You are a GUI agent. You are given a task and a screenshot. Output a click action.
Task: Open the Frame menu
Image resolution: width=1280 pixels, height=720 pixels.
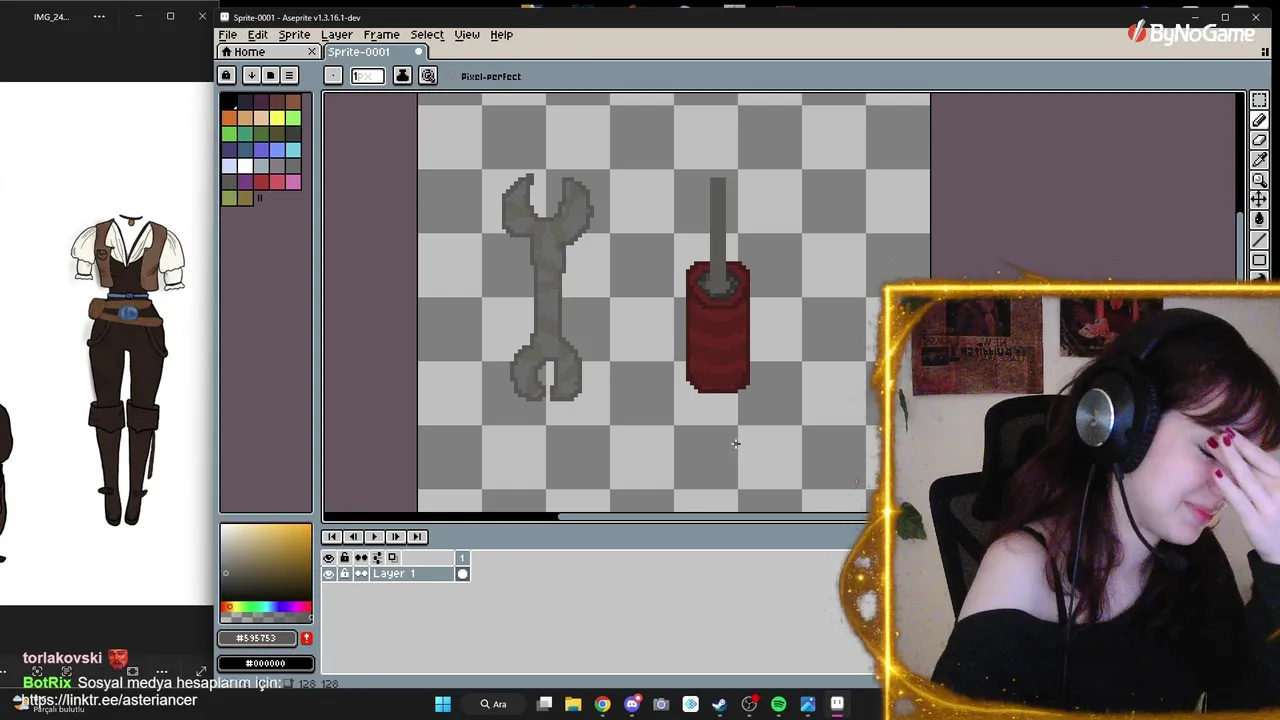click(x=381, y=35)
